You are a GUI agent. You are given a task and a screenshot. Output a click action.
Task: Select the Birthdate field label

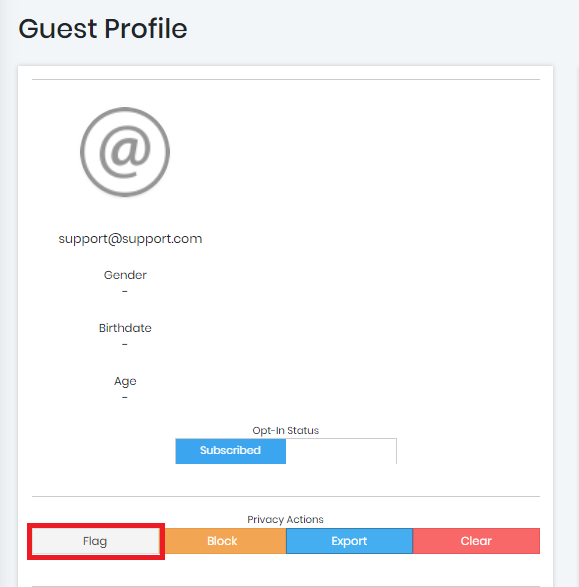(125, 328)
